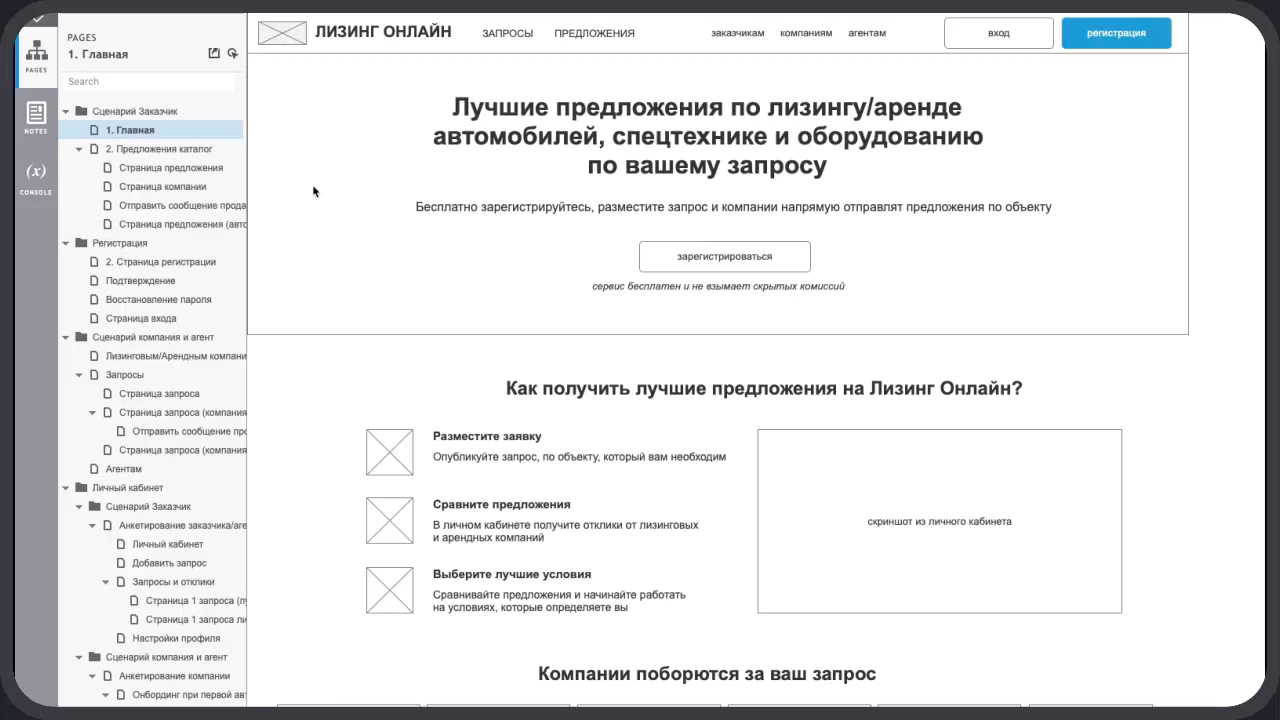Open Подтверждение page
The width and height of the screenshot is (1280, 720).
[140, 281]
